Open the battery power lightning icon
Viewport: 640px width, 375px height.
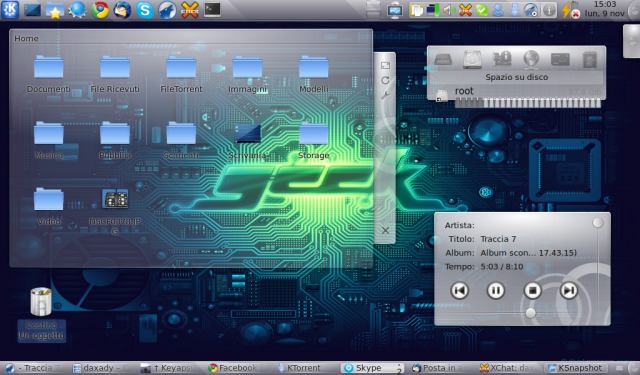570,10
